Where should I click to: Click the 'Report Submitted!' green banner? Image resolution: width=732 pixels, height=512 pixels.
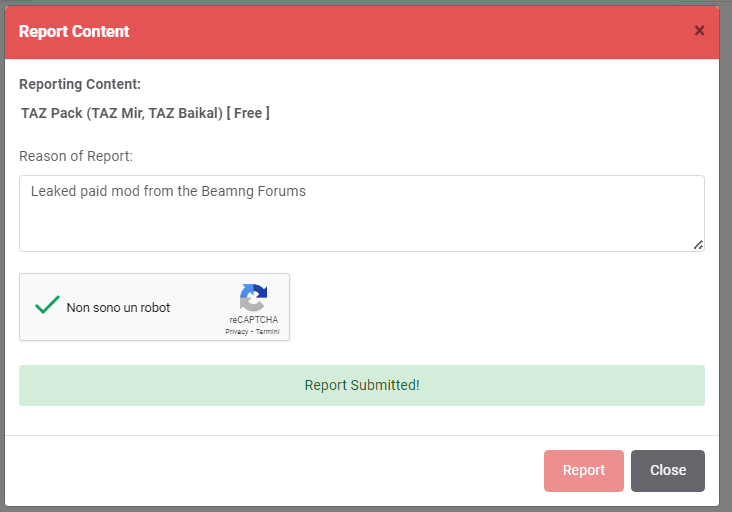pyautogui.click(x=362, y=386)
